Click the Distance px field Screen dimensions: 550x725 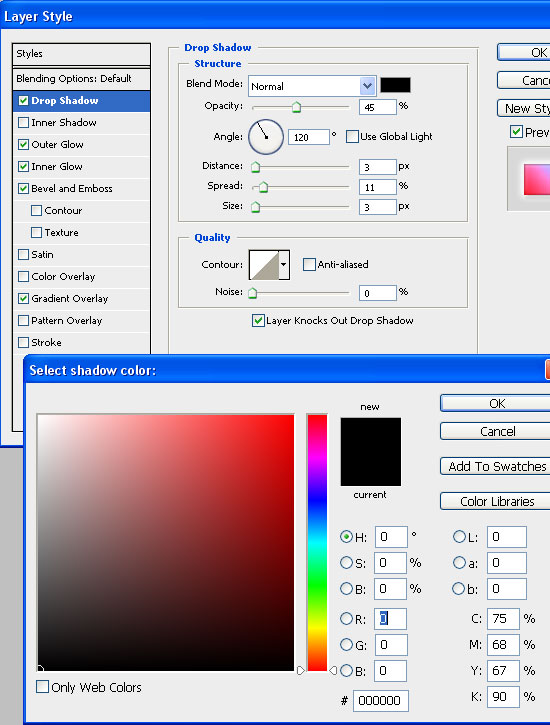pos(378,167)
